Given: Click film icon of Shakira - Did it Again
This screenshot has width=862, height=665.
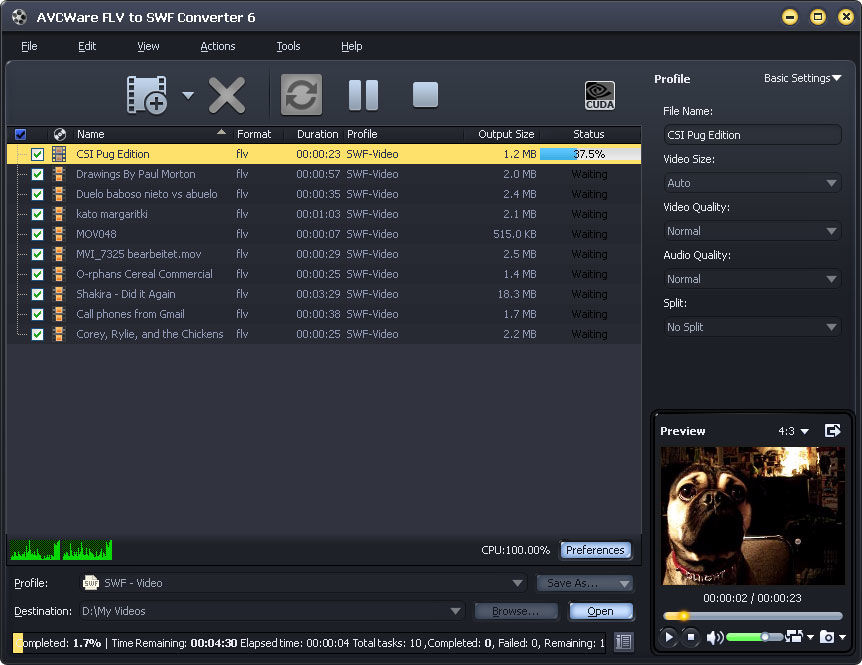Looking at the screenshot, I should pyautogui.click(x=59, y=294).
